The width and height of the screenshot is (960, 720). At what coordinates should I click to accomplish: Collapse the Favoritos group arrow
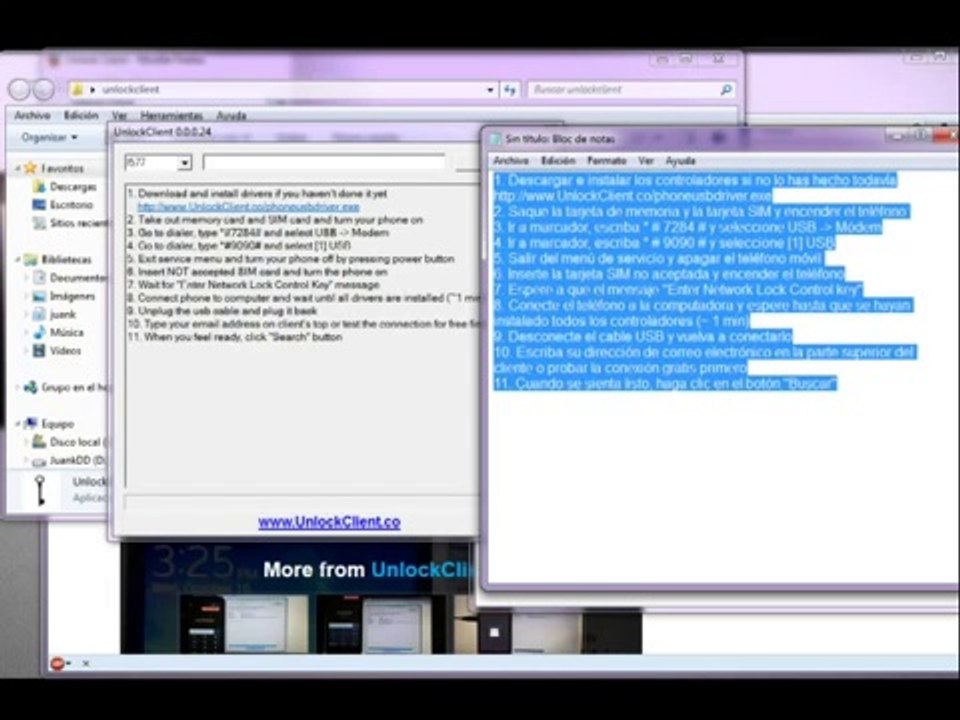pos(17,168)
